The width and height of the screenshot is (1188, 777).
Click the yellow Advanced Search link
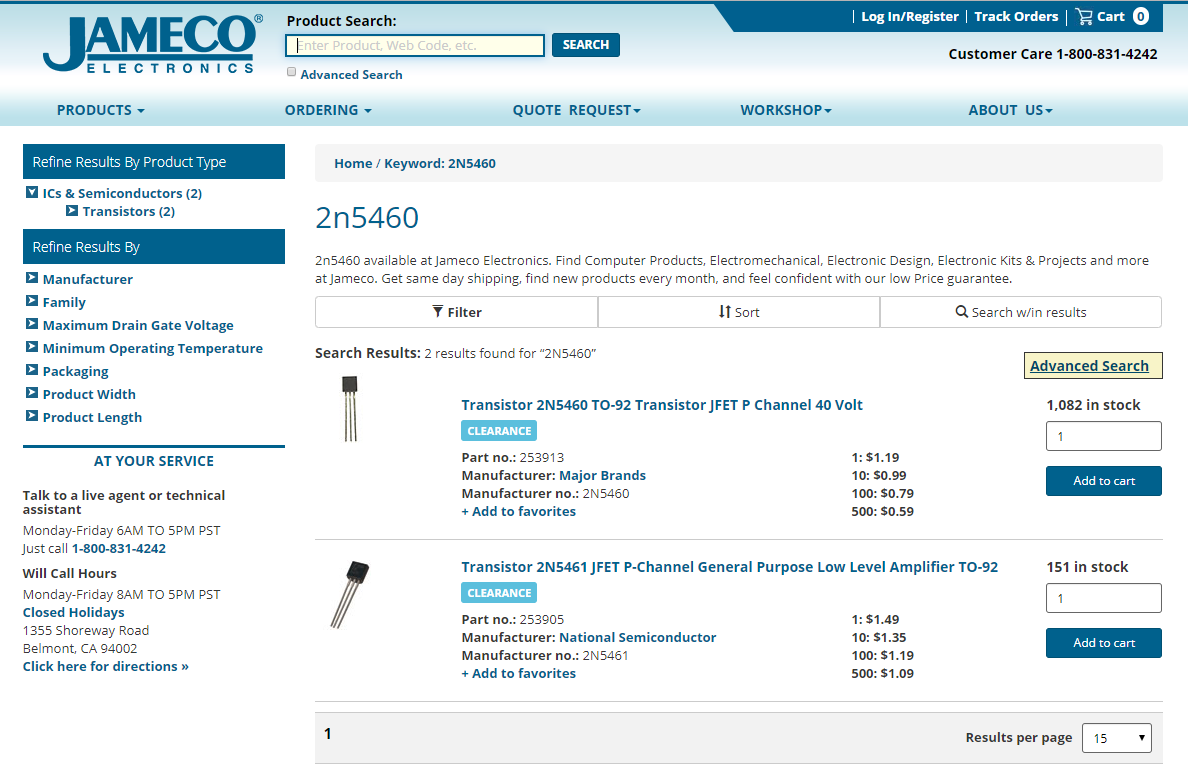[x=1089, y=366]
